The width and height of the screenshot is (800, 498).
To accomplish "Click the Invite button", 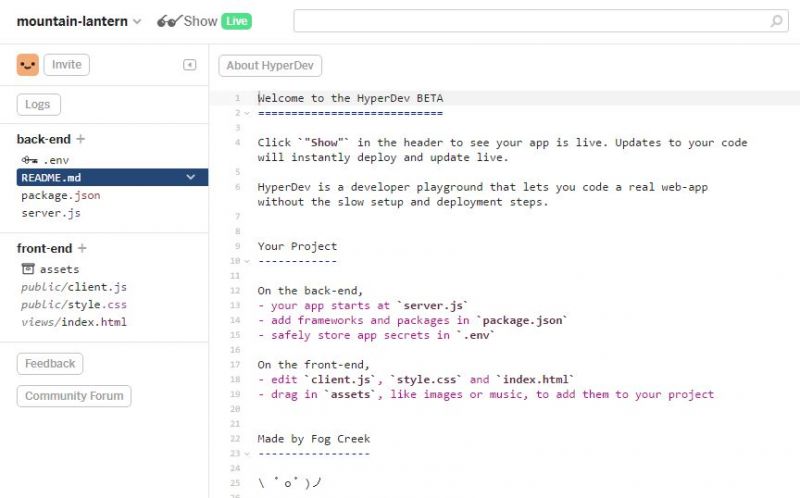I will 66,65.
